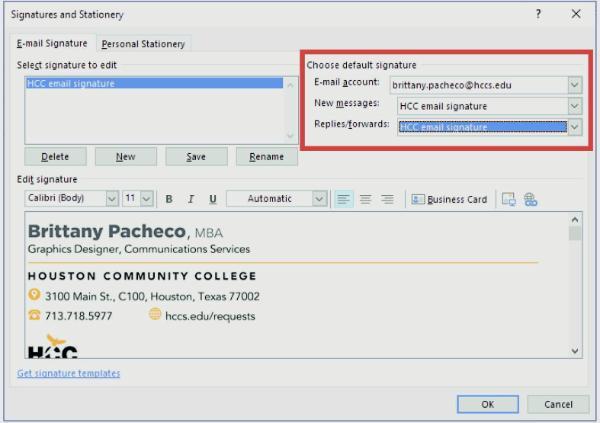This screenshot has width=600, height=423.
Task: Switch to the E-mail Signature tab
Action: [x=52, y=43]
